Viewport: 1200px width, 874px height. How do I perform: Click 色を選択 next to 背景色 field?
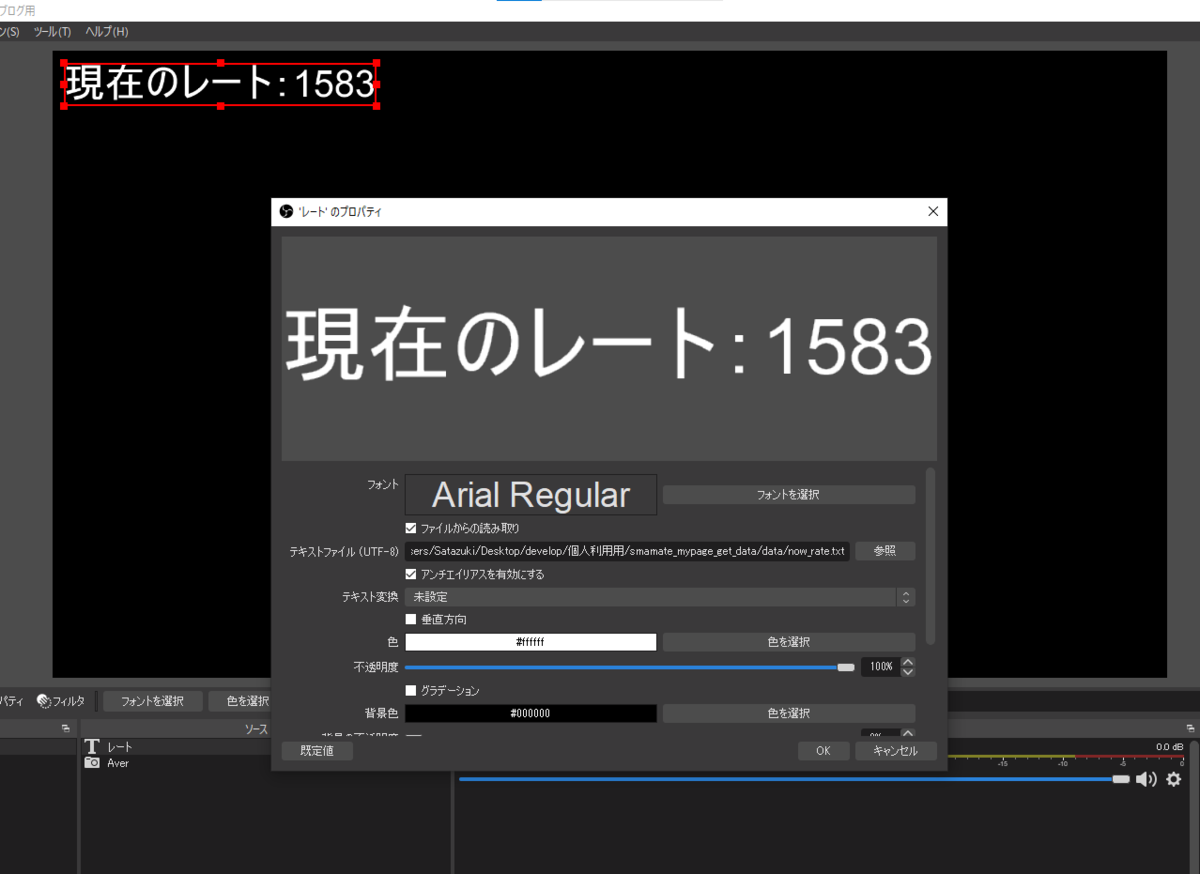[788, 713]
